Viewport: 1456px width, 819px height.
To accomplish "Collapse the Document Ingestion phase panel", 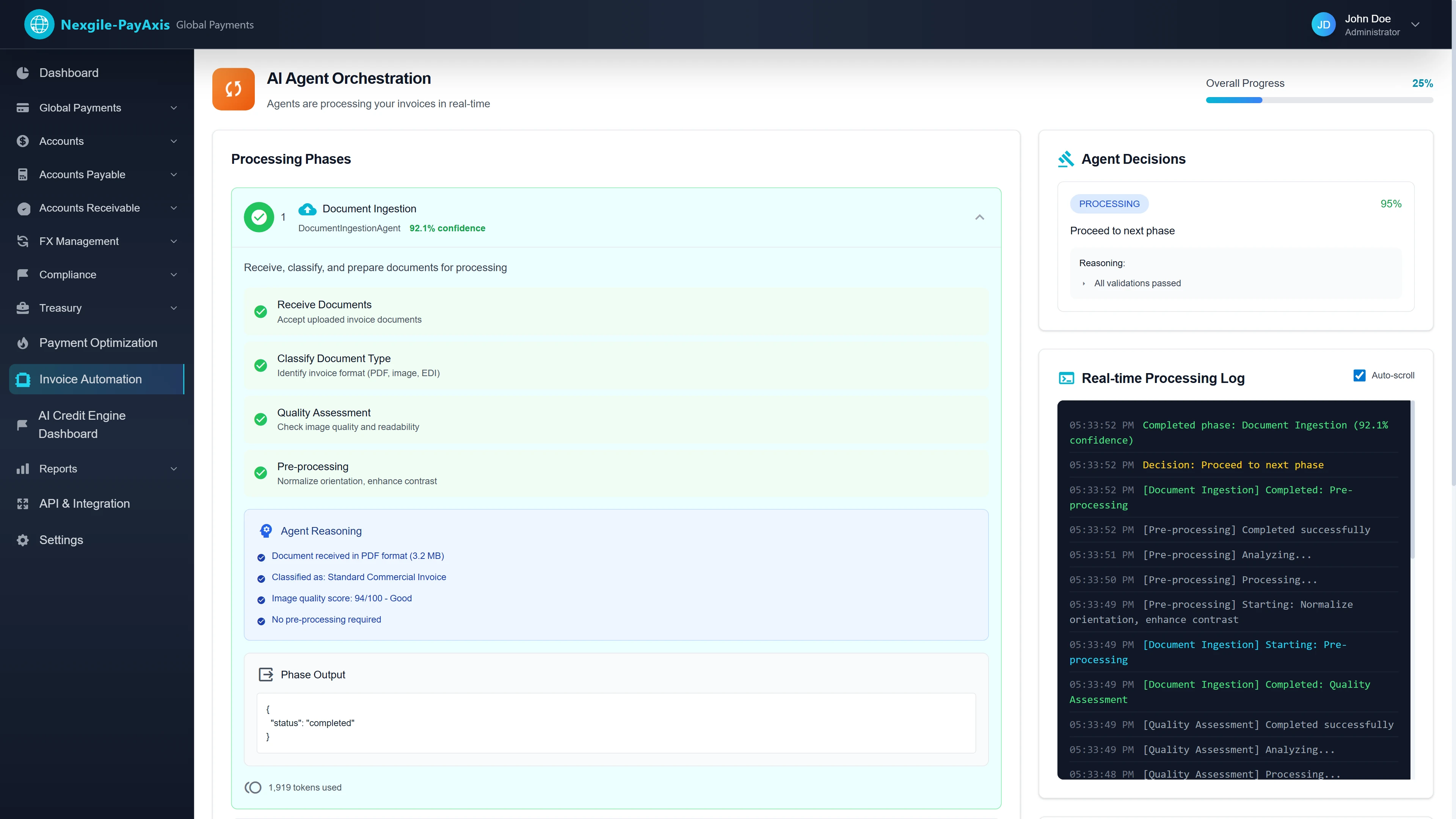I will [x=979, y=217].
